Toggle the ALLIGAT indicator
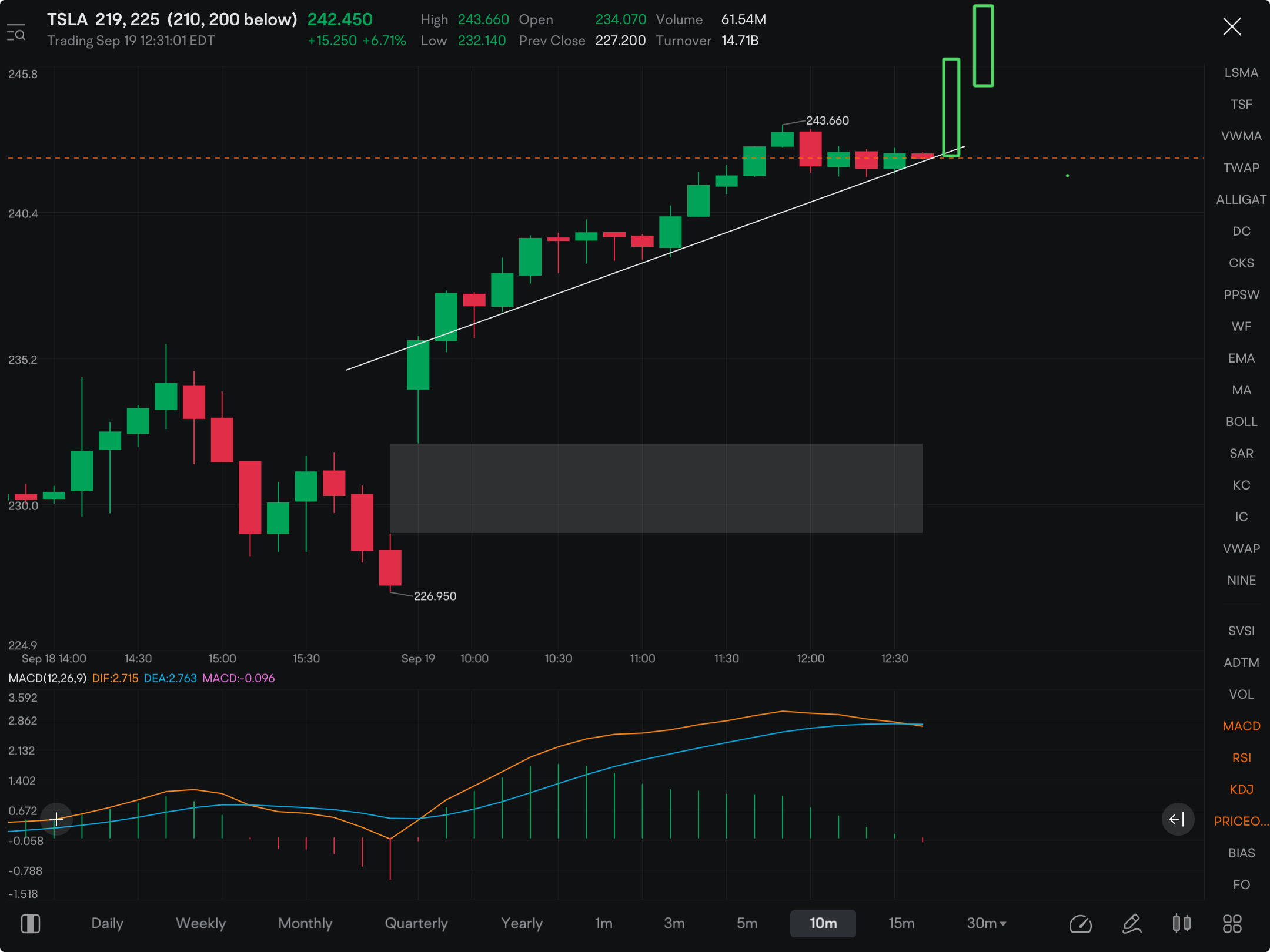The image size is (1270, 952). click(1241, 200)
